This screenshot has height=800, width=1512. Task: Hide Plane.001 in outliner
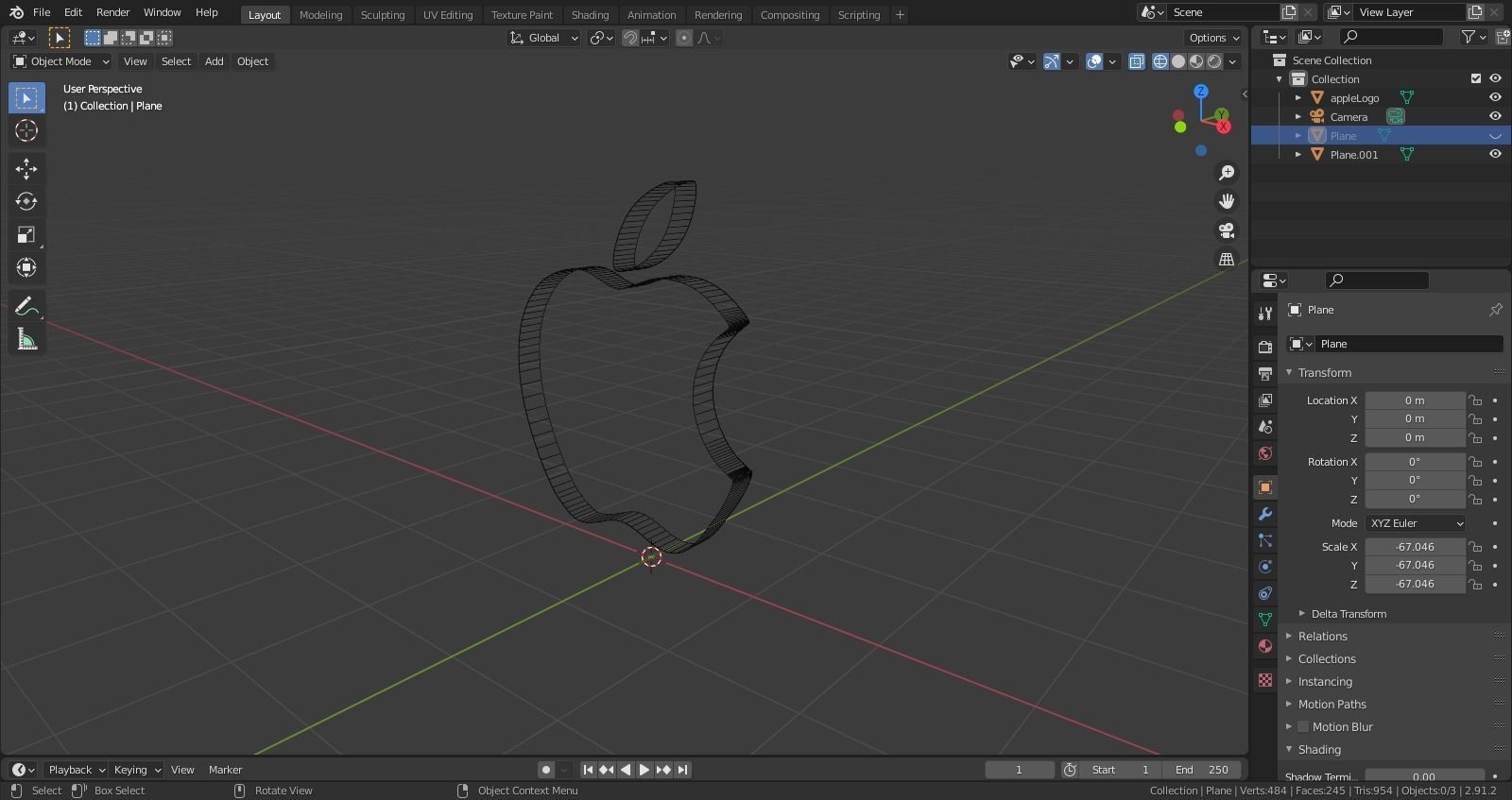[1495, 155]
